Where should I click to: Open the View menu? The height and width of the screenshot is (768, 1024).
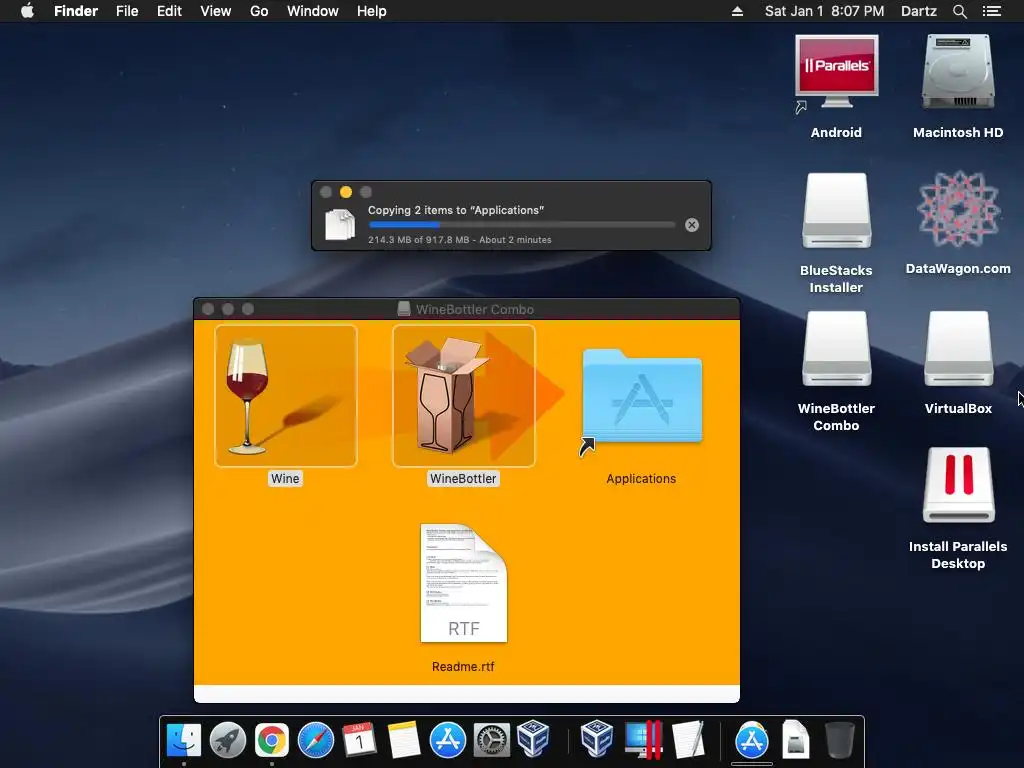pyautogui.click(x=216, y=11)
